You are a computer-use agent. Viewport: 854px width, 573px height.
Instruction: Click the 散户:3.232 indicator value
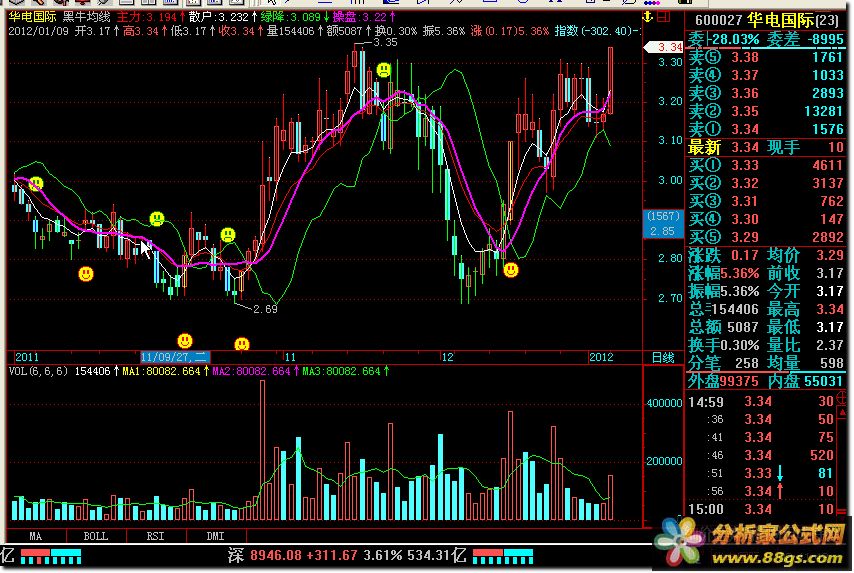click(218, 17)
